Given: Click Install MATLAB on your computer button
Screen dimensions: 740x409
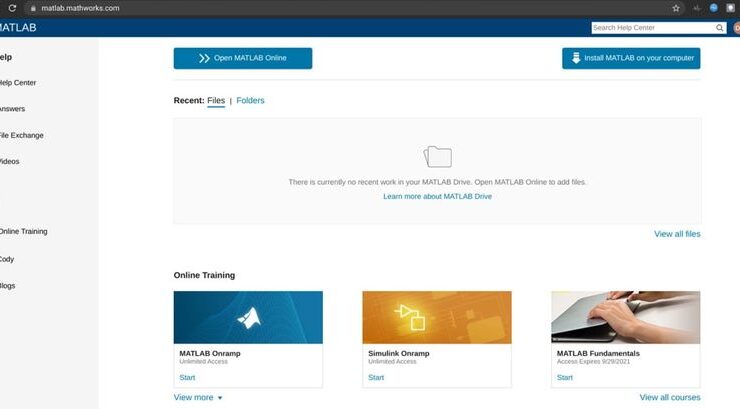Looking at the screenshot, I should [631, 58].
